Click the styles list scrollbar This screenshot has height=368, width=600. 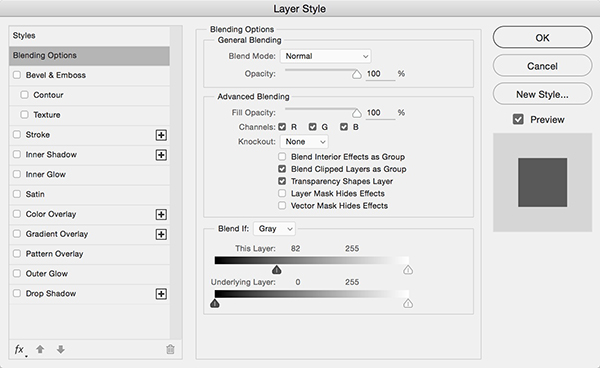coord(176,183)
